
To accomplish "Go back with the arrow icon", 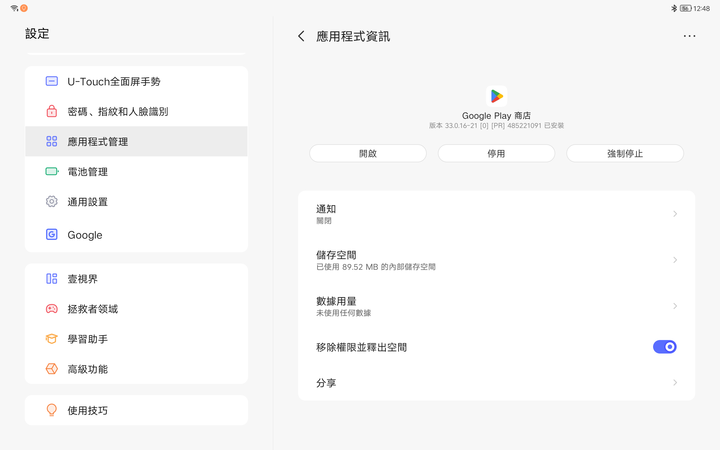I will point(301,36).
